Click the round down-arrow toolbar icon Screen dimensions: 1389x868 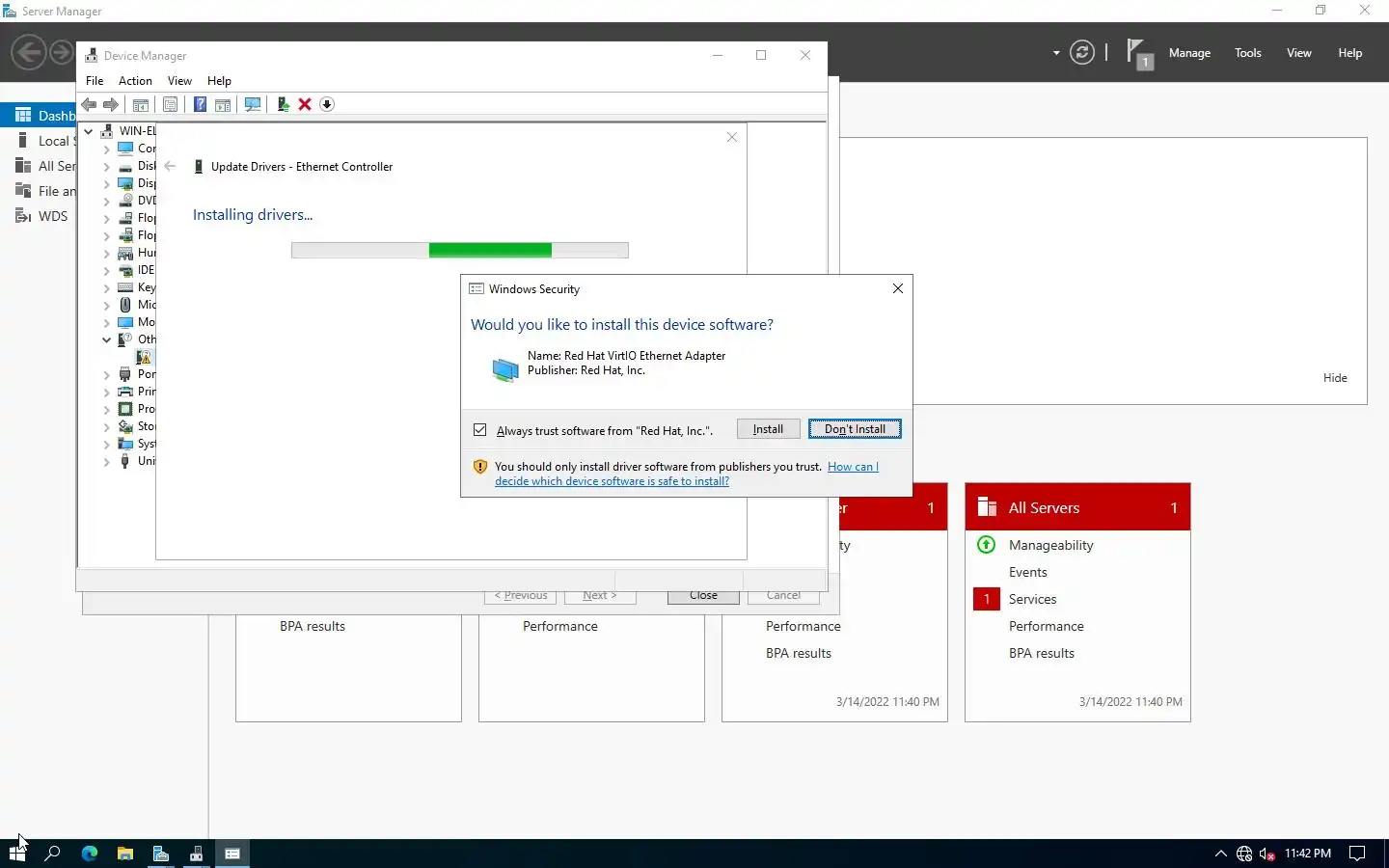[327, 104]
